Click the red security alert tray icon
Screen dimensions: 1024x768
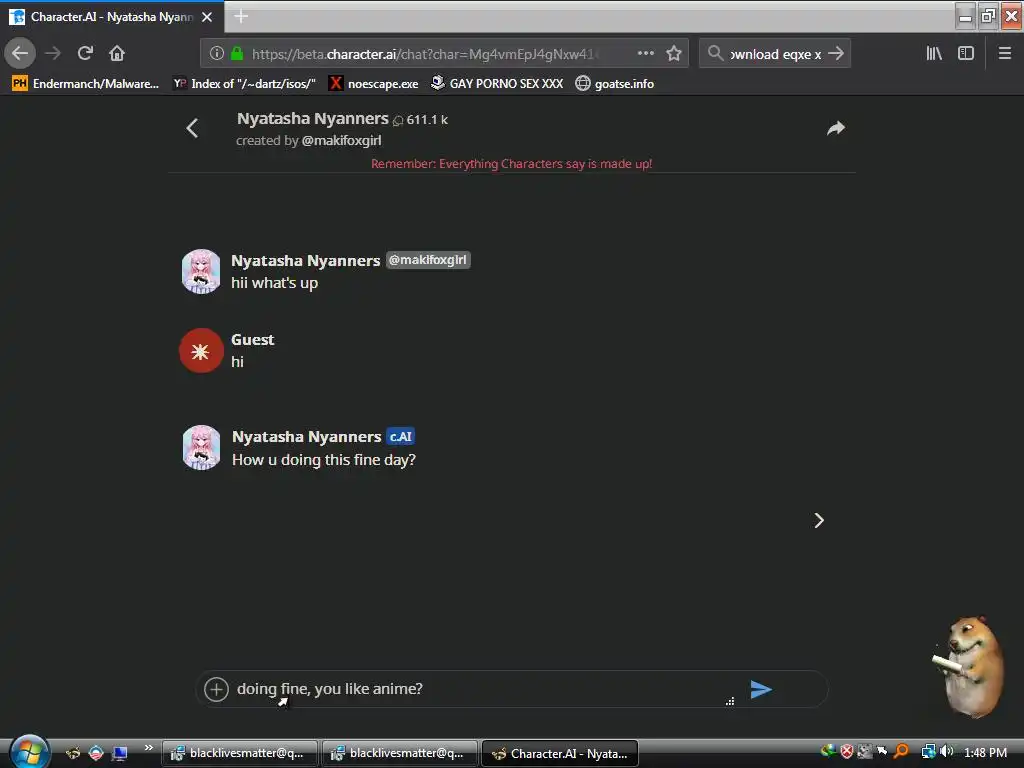pos(847,752)
